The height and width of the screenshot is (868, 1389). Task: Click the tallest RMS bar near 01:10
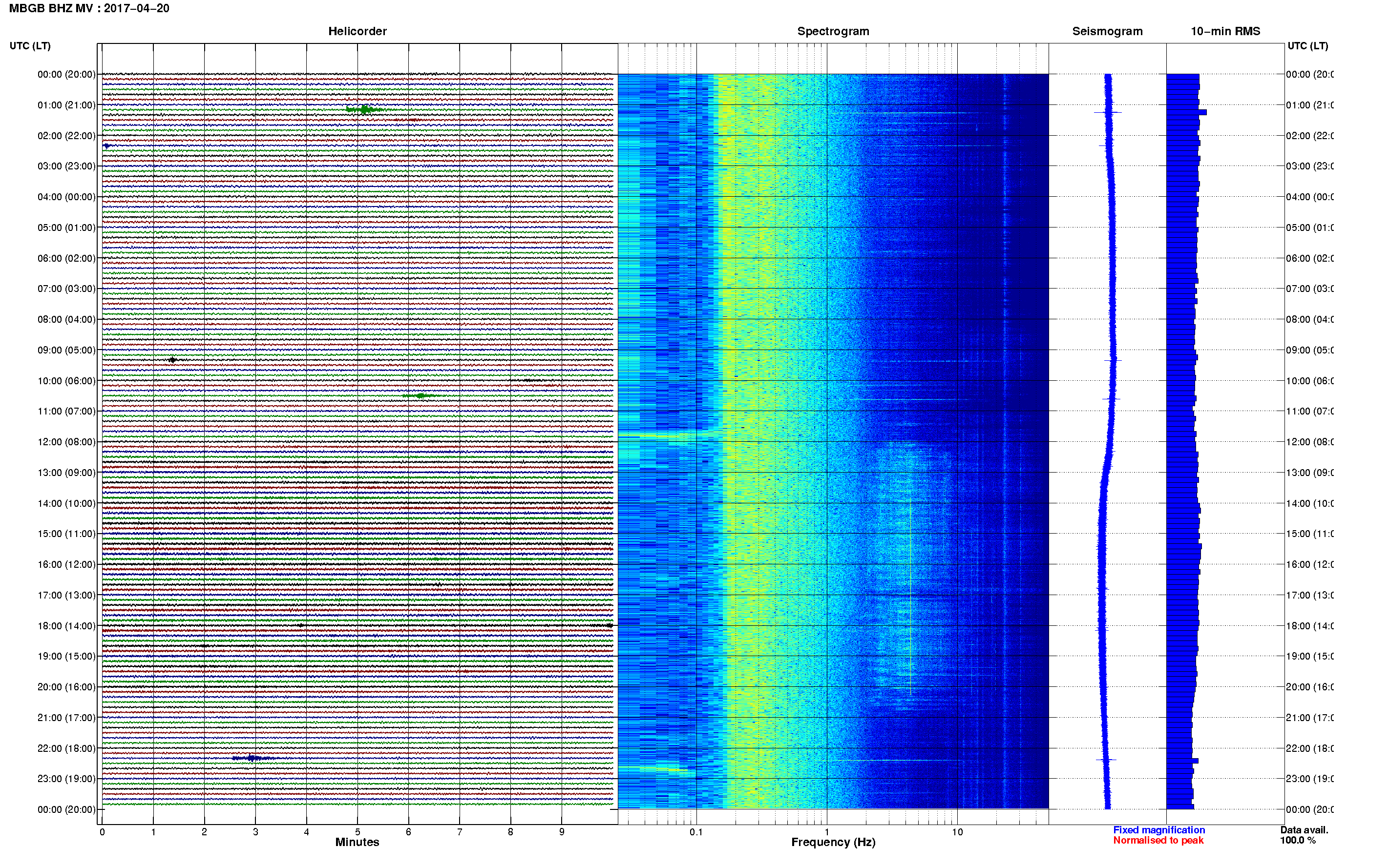click(x=1186, y=112)
